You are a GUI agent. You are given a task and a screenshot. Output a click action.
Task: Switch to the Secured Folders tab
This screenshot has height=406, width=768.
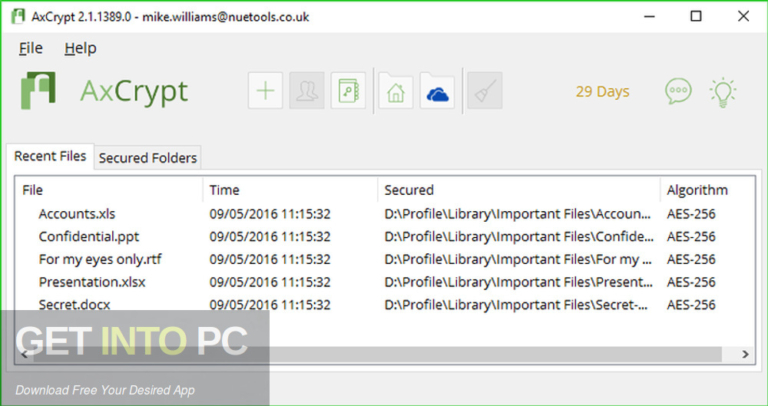click(x=147, y=158)
